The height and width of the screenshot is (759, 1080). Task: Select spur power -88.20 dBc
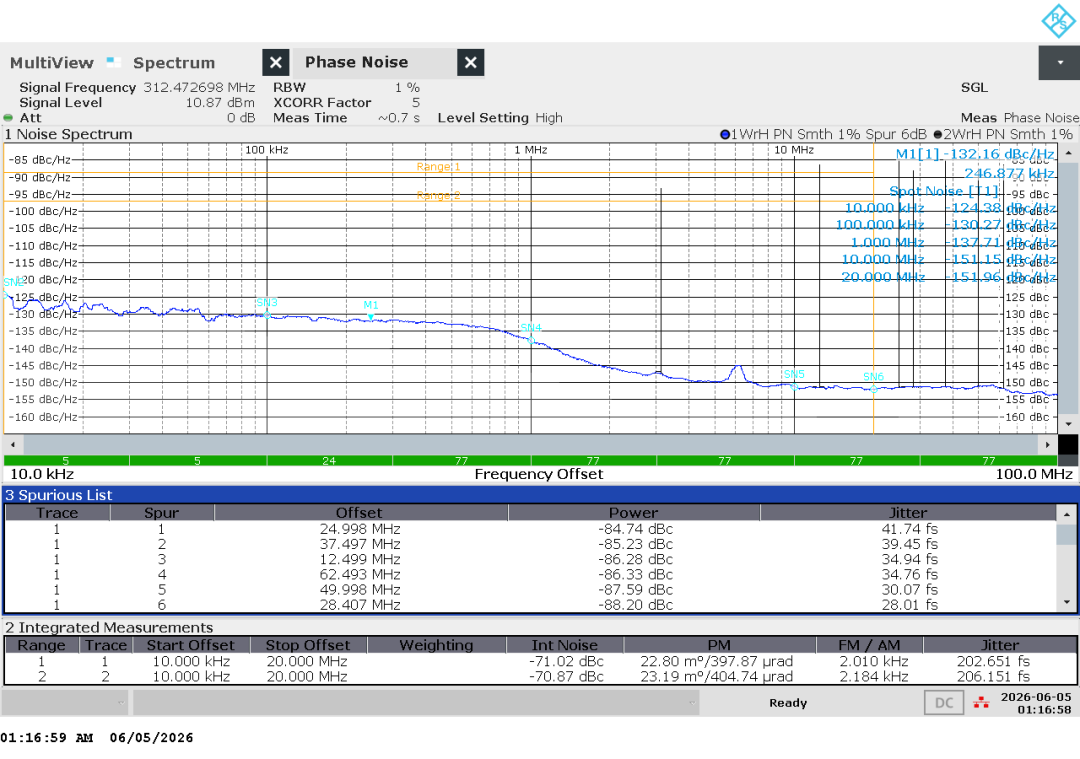coord(635,605)
